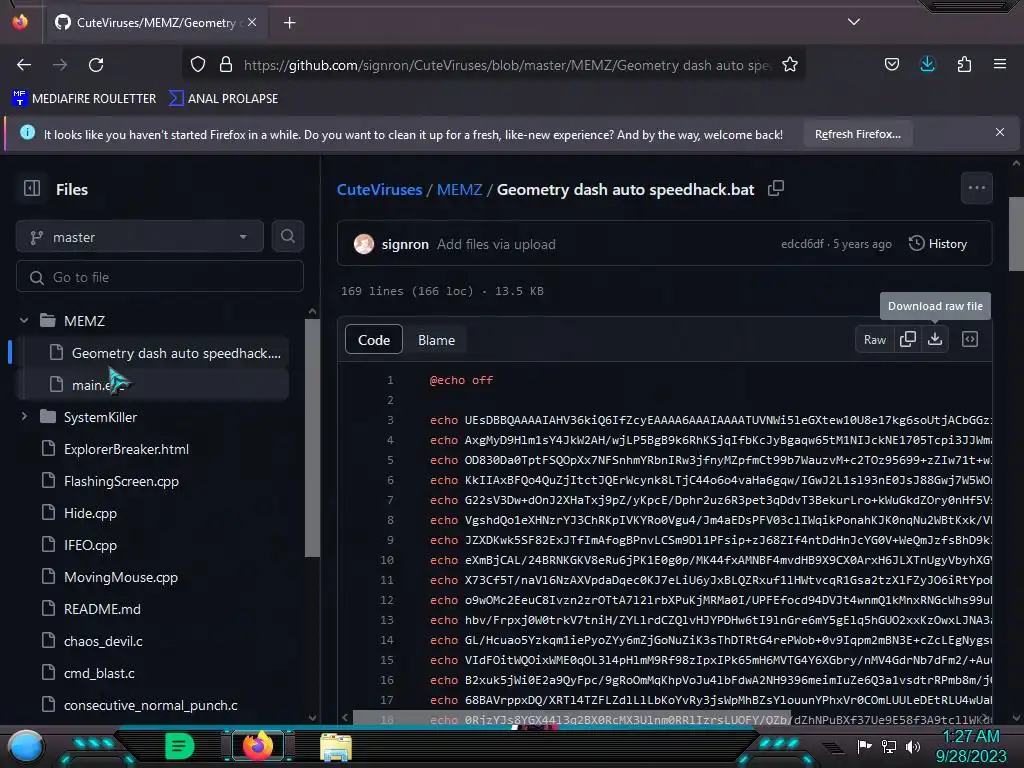The width and height of the screenshot is (1024, 768).
Task: Click the signron avatar image
Action: click(x=364, y=244)
